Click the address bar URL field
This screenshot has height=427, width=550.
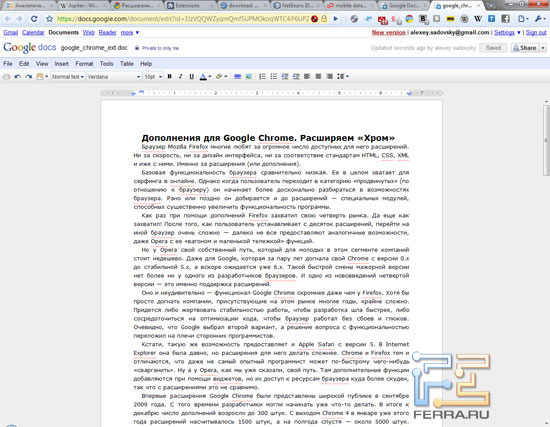point(182,19)
